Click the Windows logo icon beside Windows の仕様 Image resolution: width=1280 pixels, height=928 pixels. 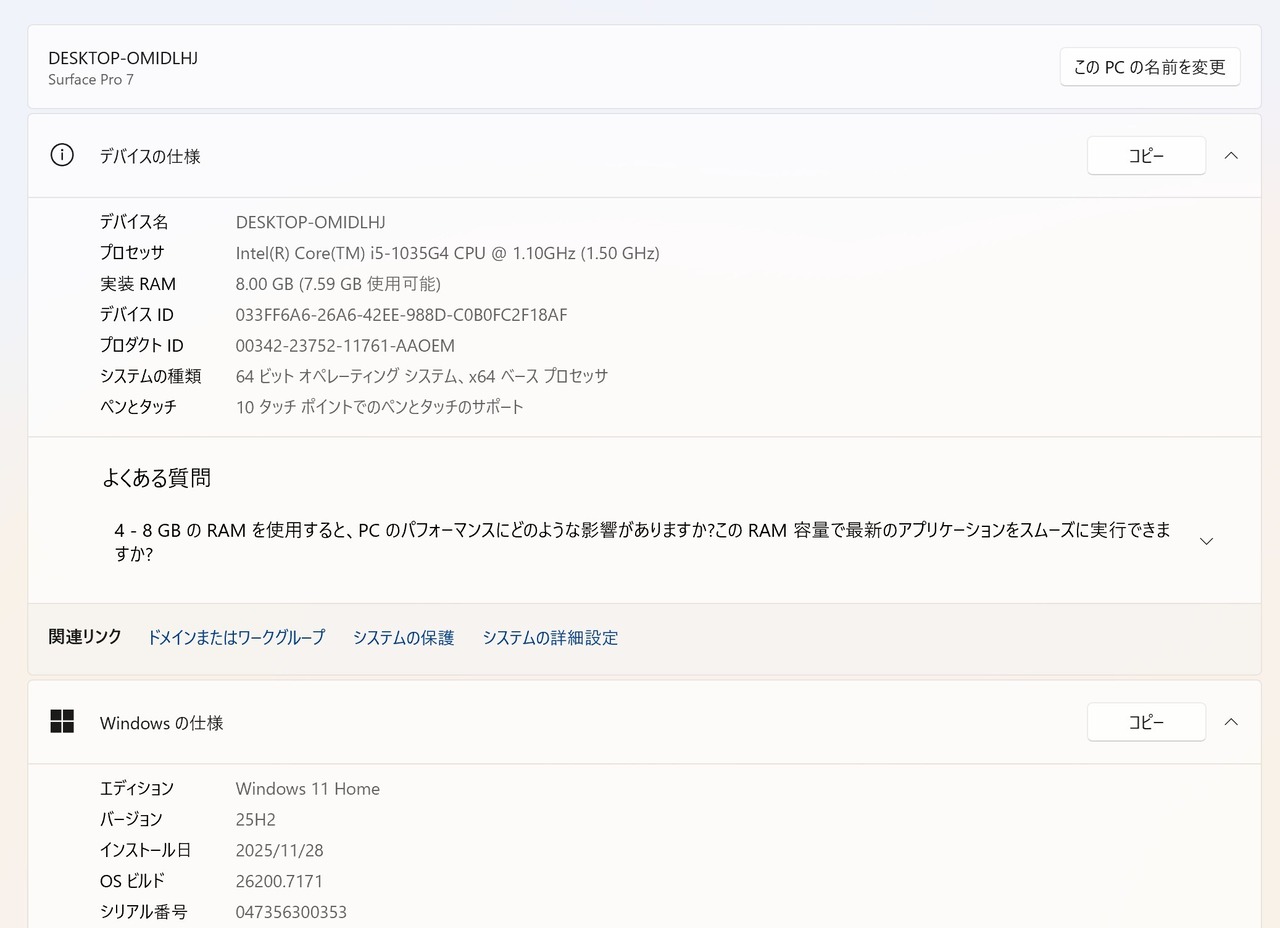point(62,721)
